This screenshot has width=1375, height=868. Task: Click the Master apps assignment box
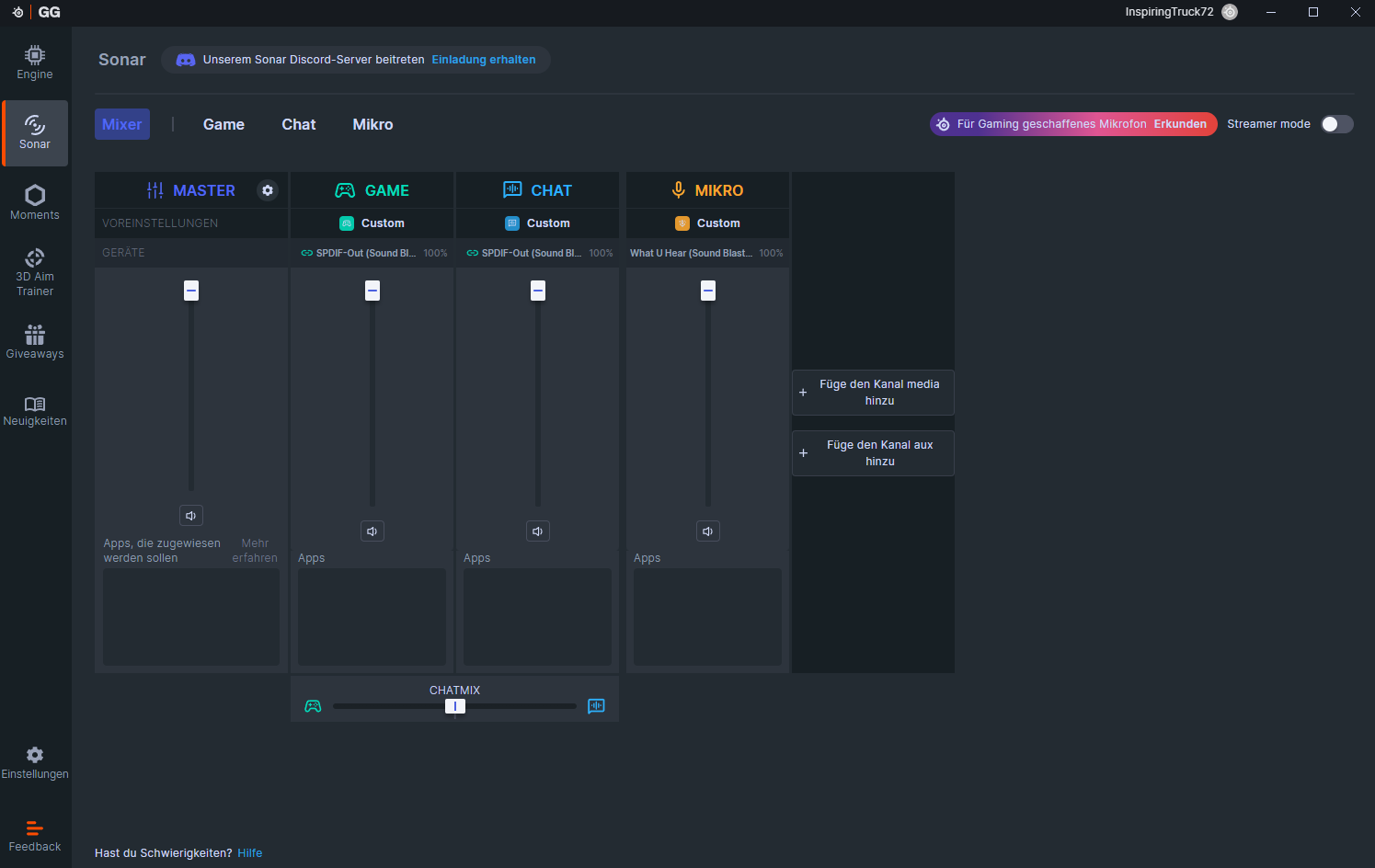191,617
